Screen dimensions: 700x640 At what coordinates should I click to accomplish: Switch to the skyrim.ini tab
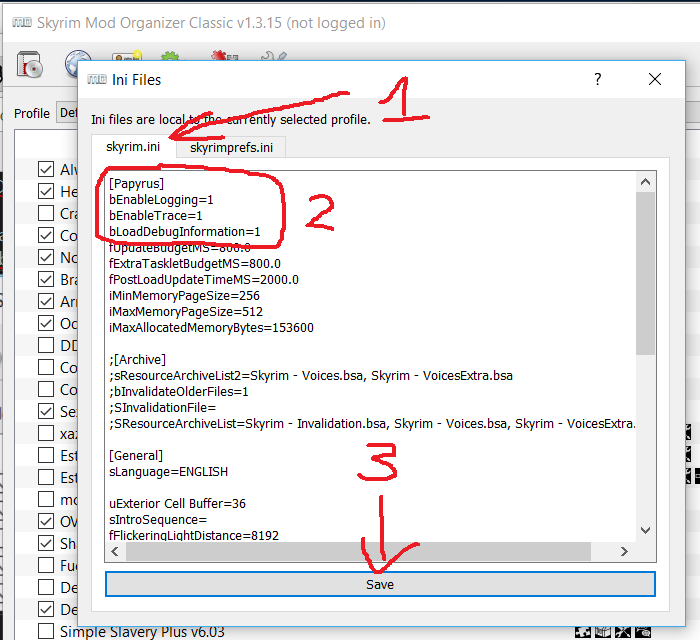[133, 146]
